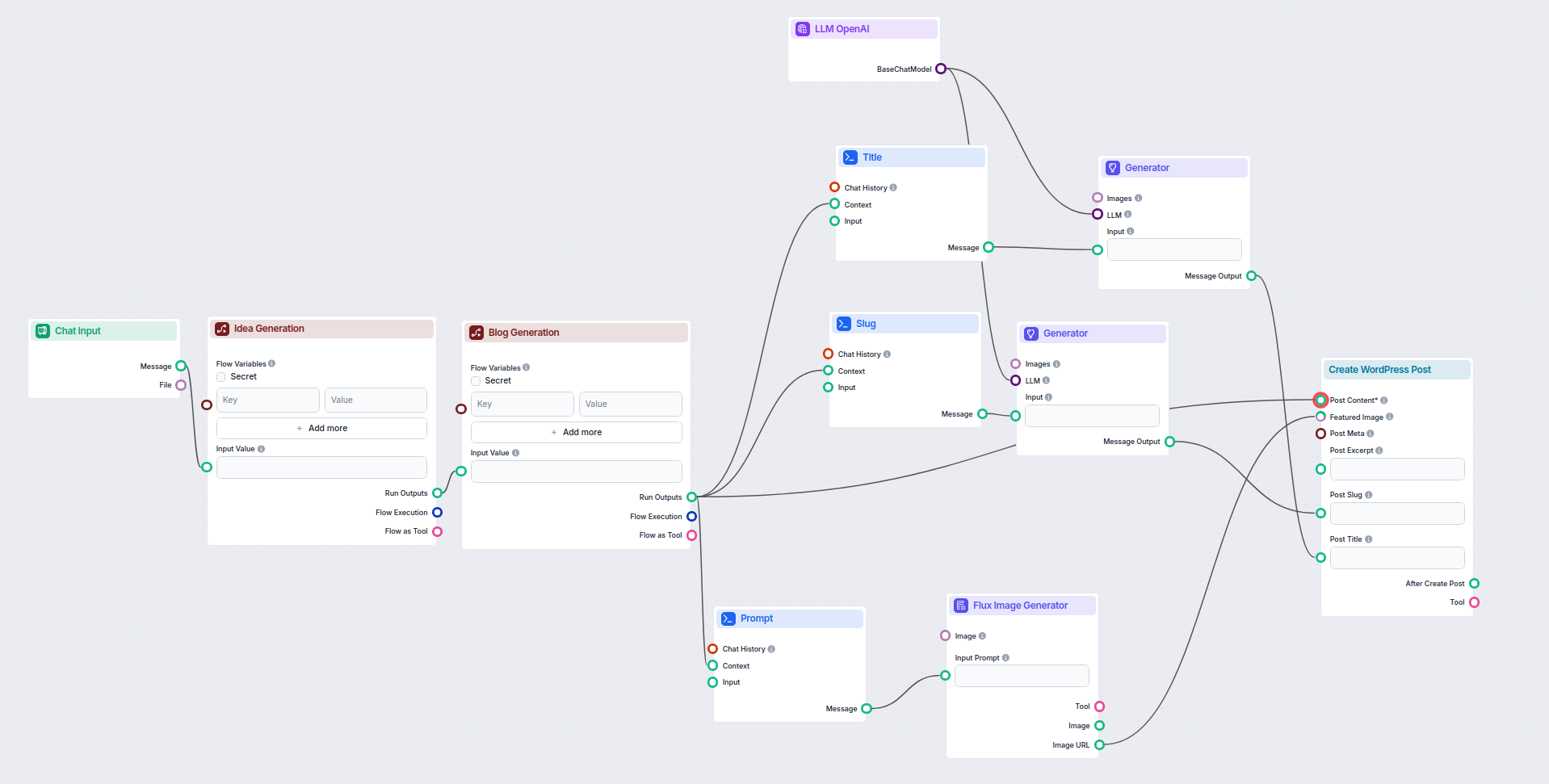Screen dimensions: 1549x784
Task: Enable Secret checkbox in Blog Generation
Action: (x=476, y=381)
